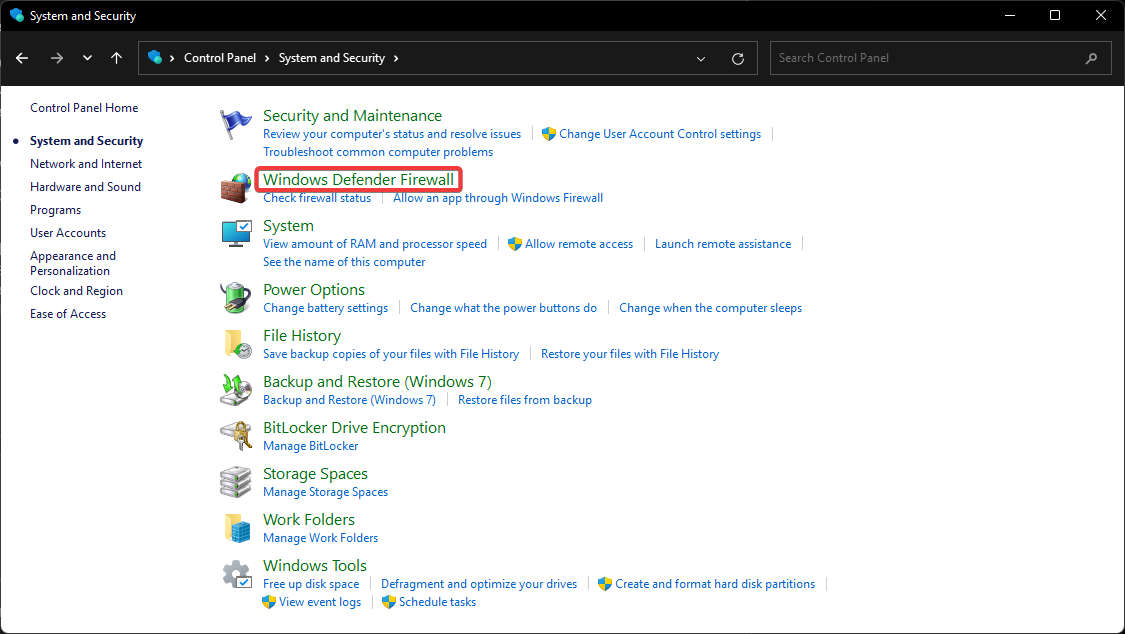Expand chevron after System and Security breadcrumb
Image resolution: width=1125 pixels, height=634 pixels.
395,58
